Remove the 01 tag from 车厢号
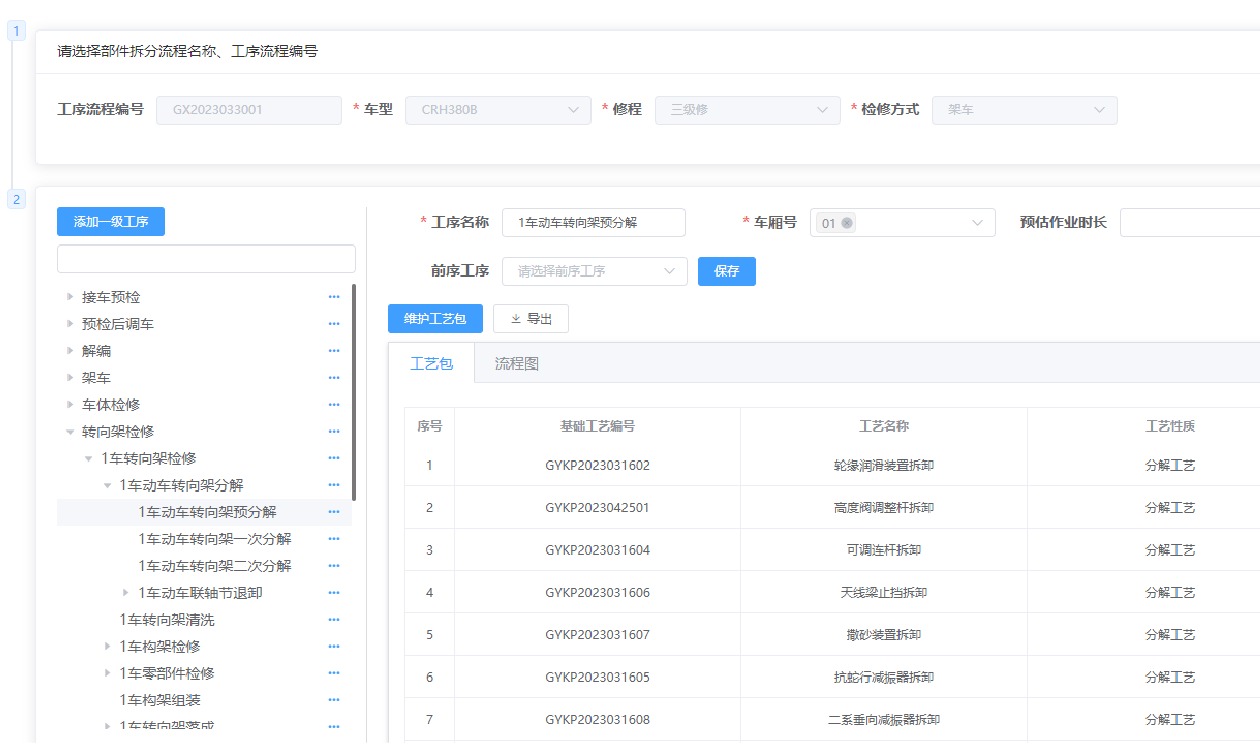 click(x=848, y=223)
